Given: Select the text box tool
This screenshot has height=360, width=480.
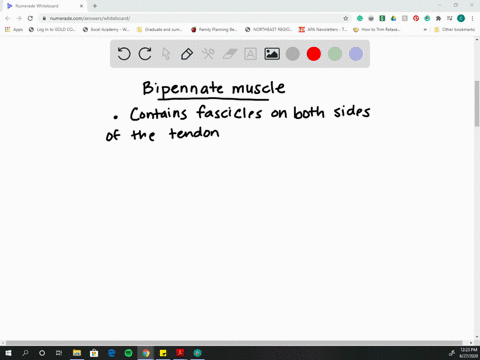Looking at the screenshot, I should coord(250,54).
